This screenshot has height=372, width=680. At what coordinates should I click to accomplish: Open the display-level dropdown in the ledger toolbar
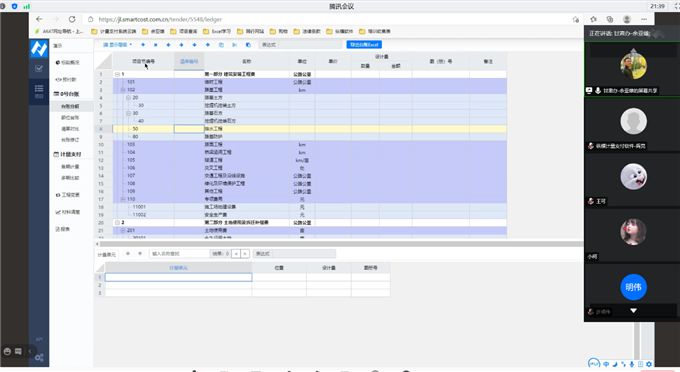coord(118,45)
